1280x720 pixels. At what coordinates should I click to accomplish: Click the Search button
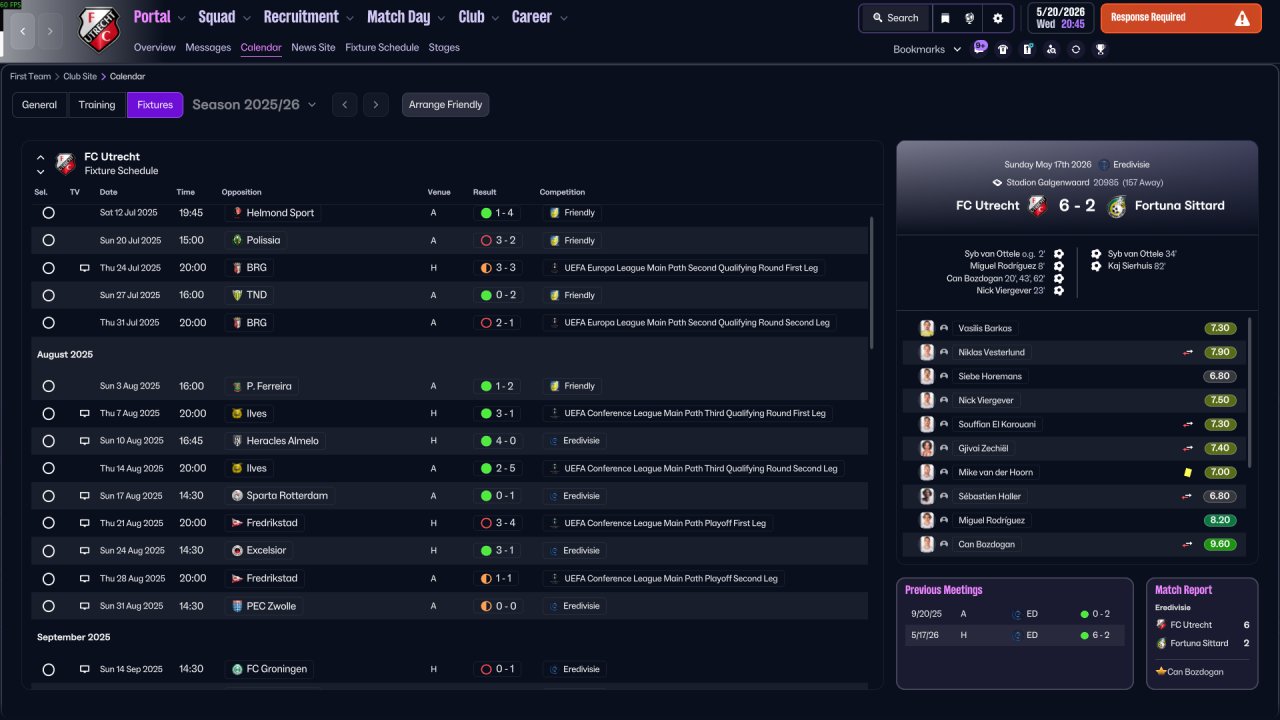(x=894, y=18)
